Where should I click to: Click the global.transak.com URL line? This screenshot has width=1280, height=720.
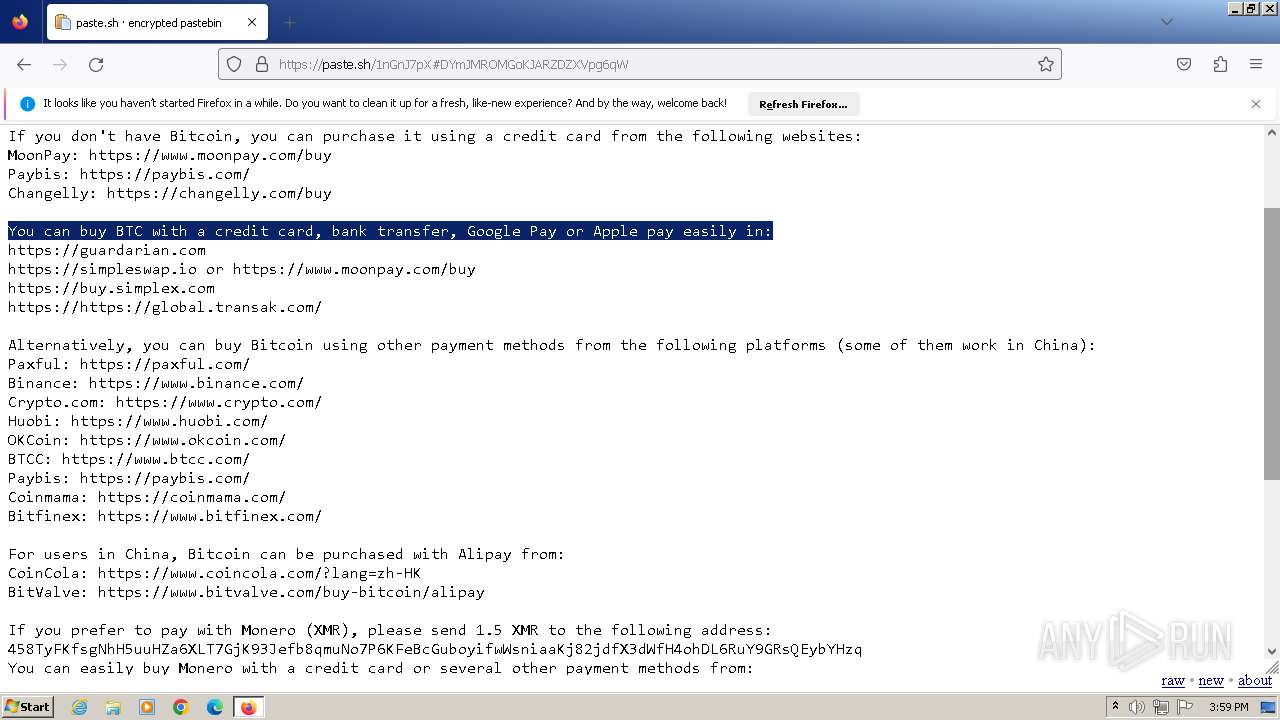coord(165,307)
